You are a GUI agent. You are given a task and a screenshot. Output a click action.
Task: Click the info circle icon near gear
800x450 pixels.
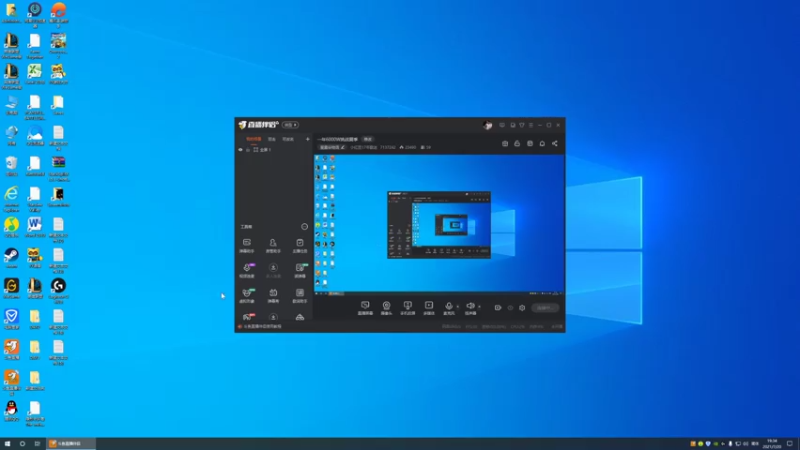coord(510,308)
